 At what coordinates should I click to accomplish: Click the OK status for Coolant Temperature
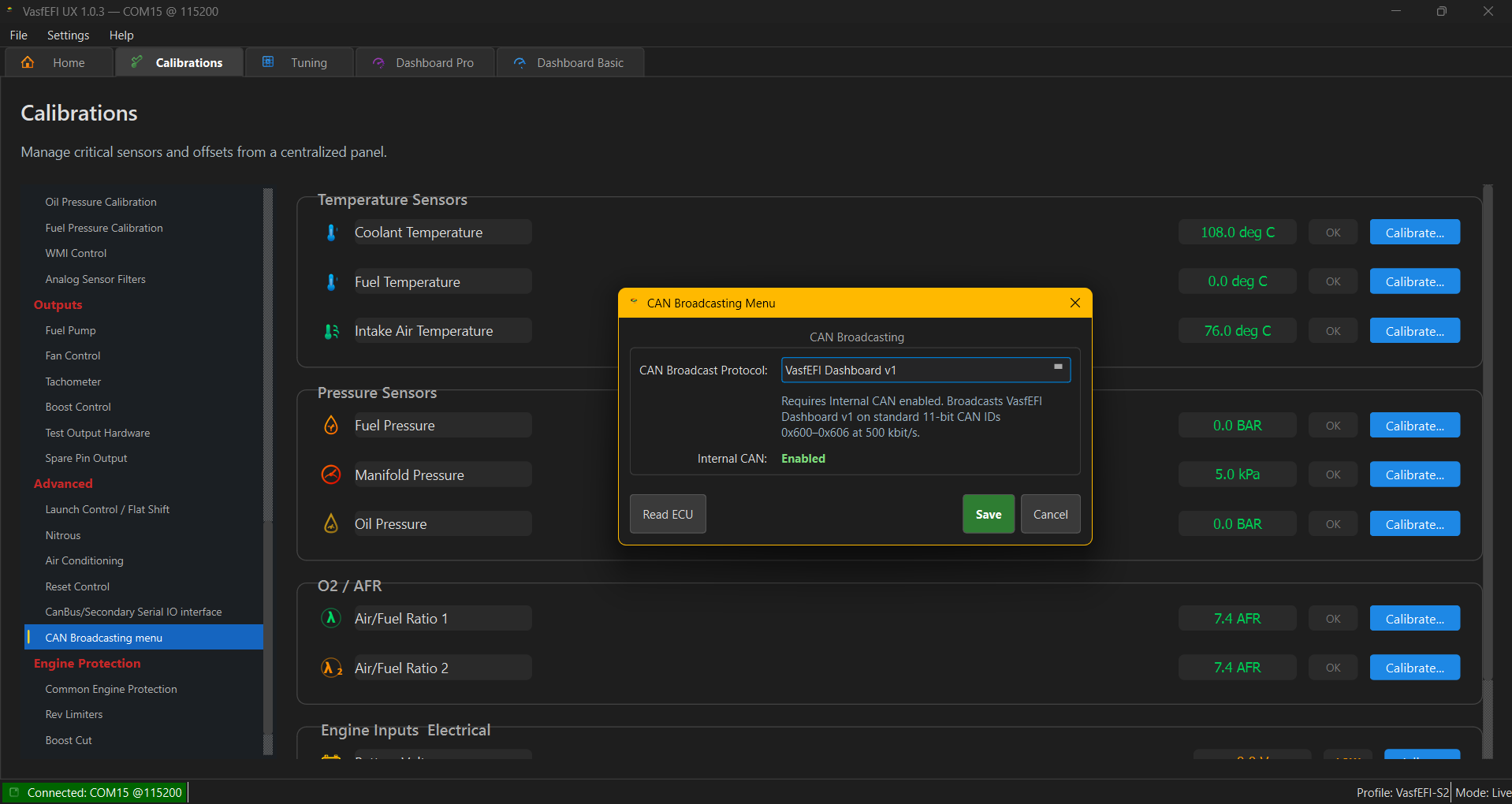[x=1333, y=233]
